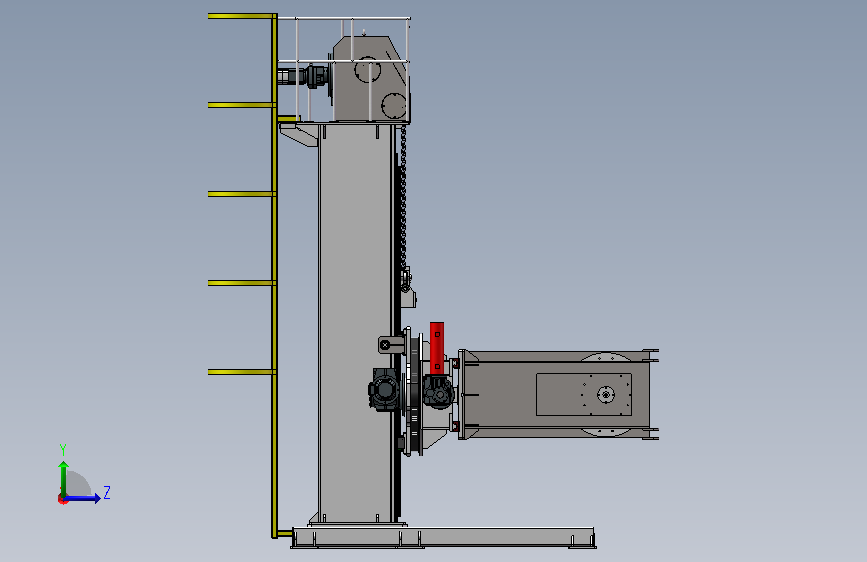Select the horizontal boom arm box
The image size is (867, 562).
[558, 394]
